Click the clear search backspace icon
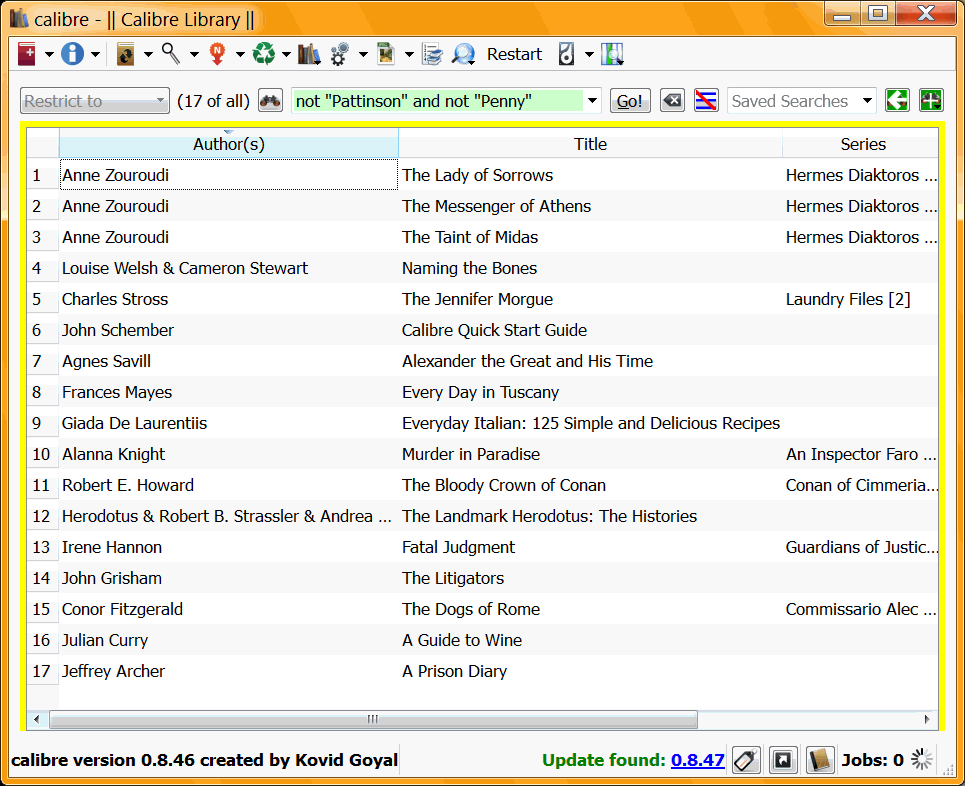This screenshot has height=786, width=965. [673, 100]
